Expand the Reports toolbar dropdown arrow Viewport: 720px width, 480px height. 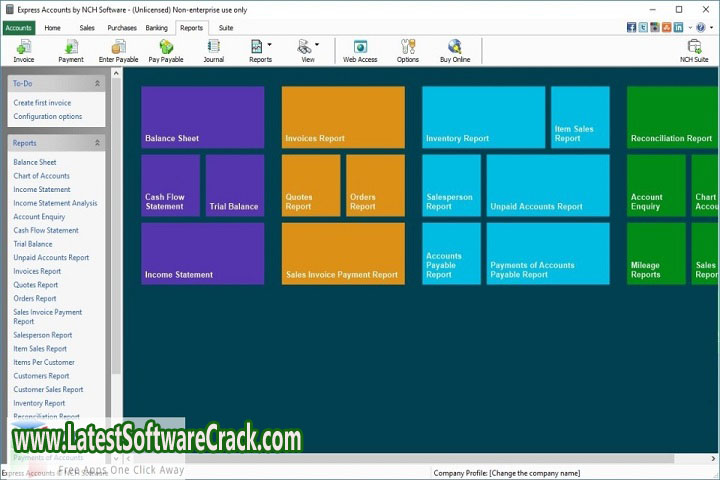[270, 45]
